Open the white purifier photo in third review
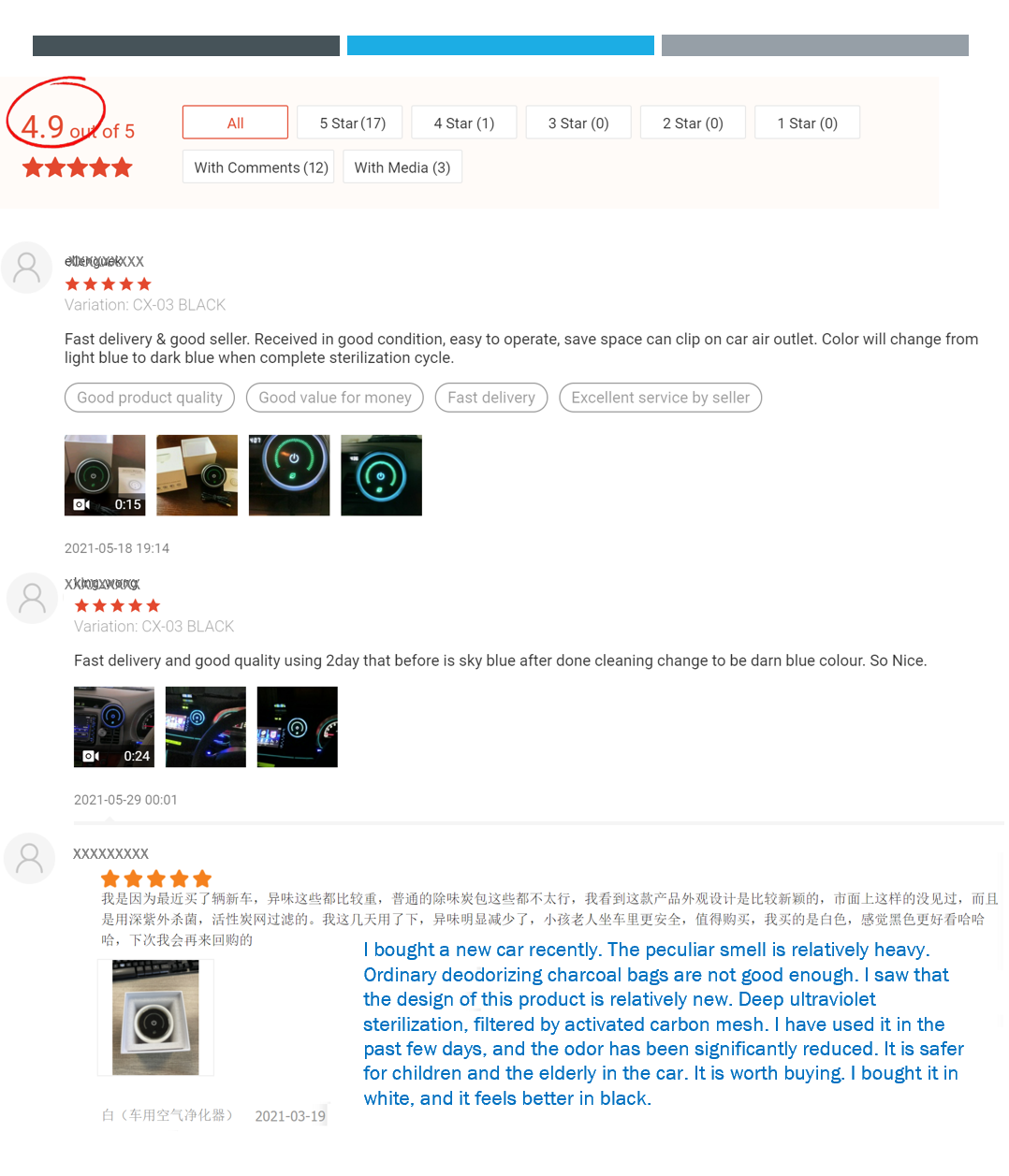This screenshot has height=1176, width=1009. click(155, 1018)
